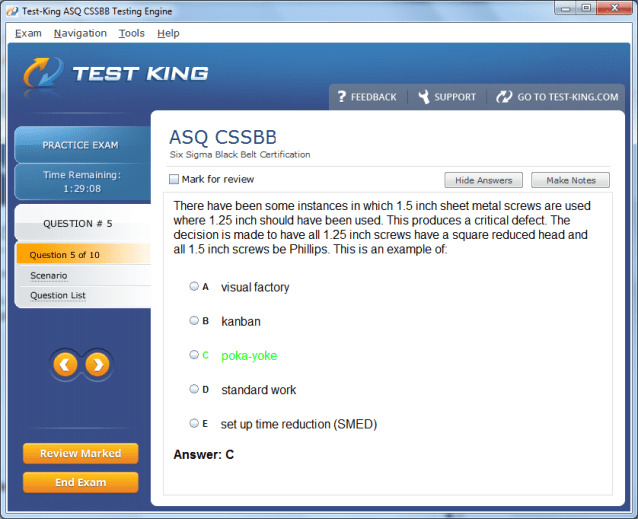Choose answer C poka-yoke

[x=194, y=355]
